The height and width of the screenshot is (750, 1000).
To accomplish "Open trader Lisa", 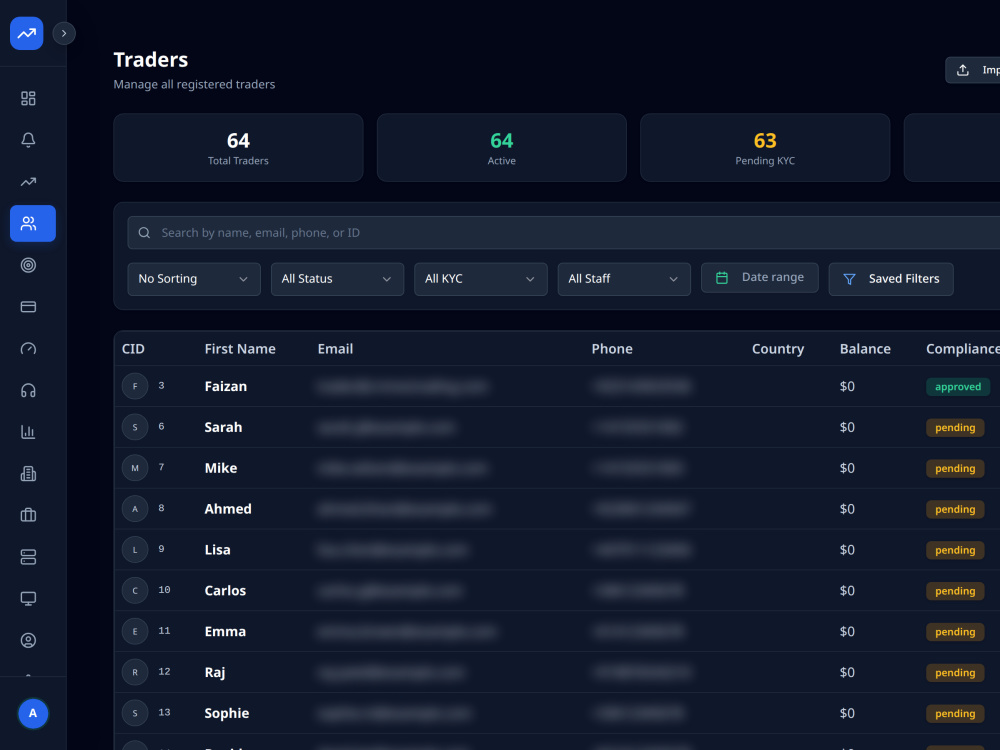I will pyautogui.click(x=217, y=550).
